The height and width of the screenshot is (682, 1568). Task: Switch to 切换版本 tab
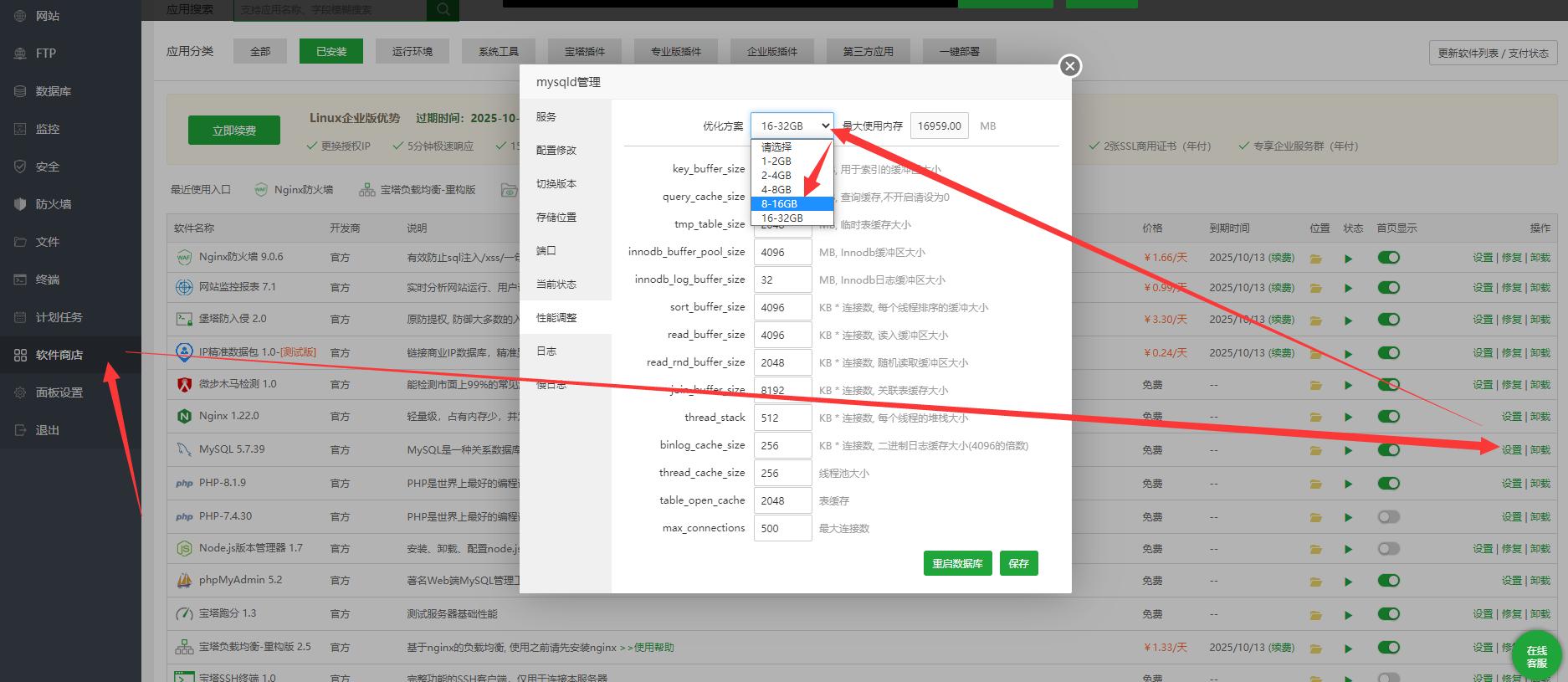pos(566,183)
